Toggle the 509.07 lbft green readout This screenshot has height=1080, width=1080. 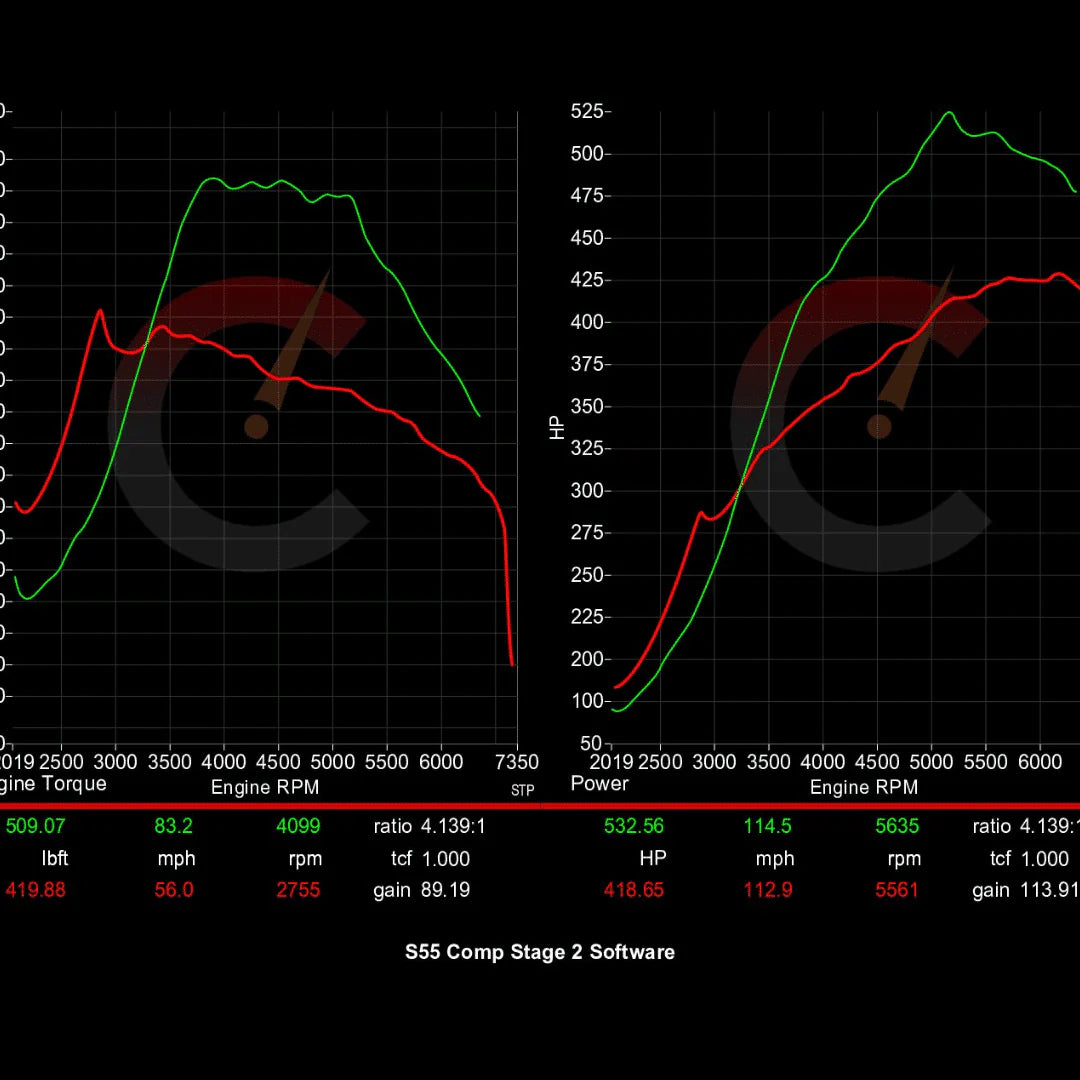[38, 826]
